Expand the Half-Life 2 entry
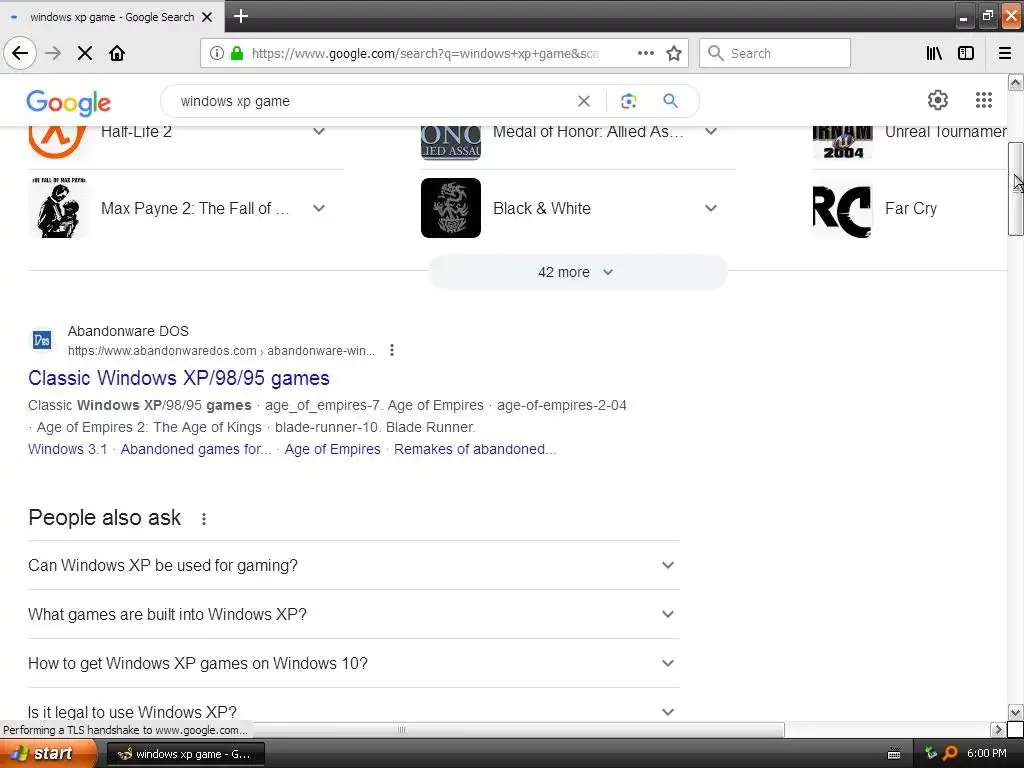 point(319,131)
